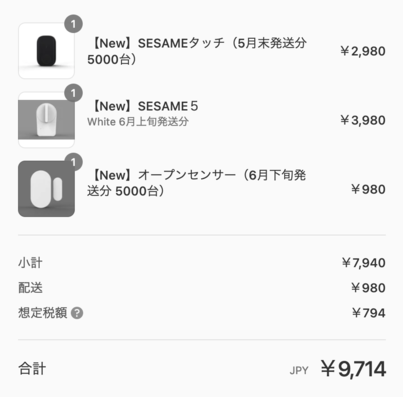Click the White 6月上旬発送分 variant text
This screenshot has height=397, width=403.
click(138, 122)
